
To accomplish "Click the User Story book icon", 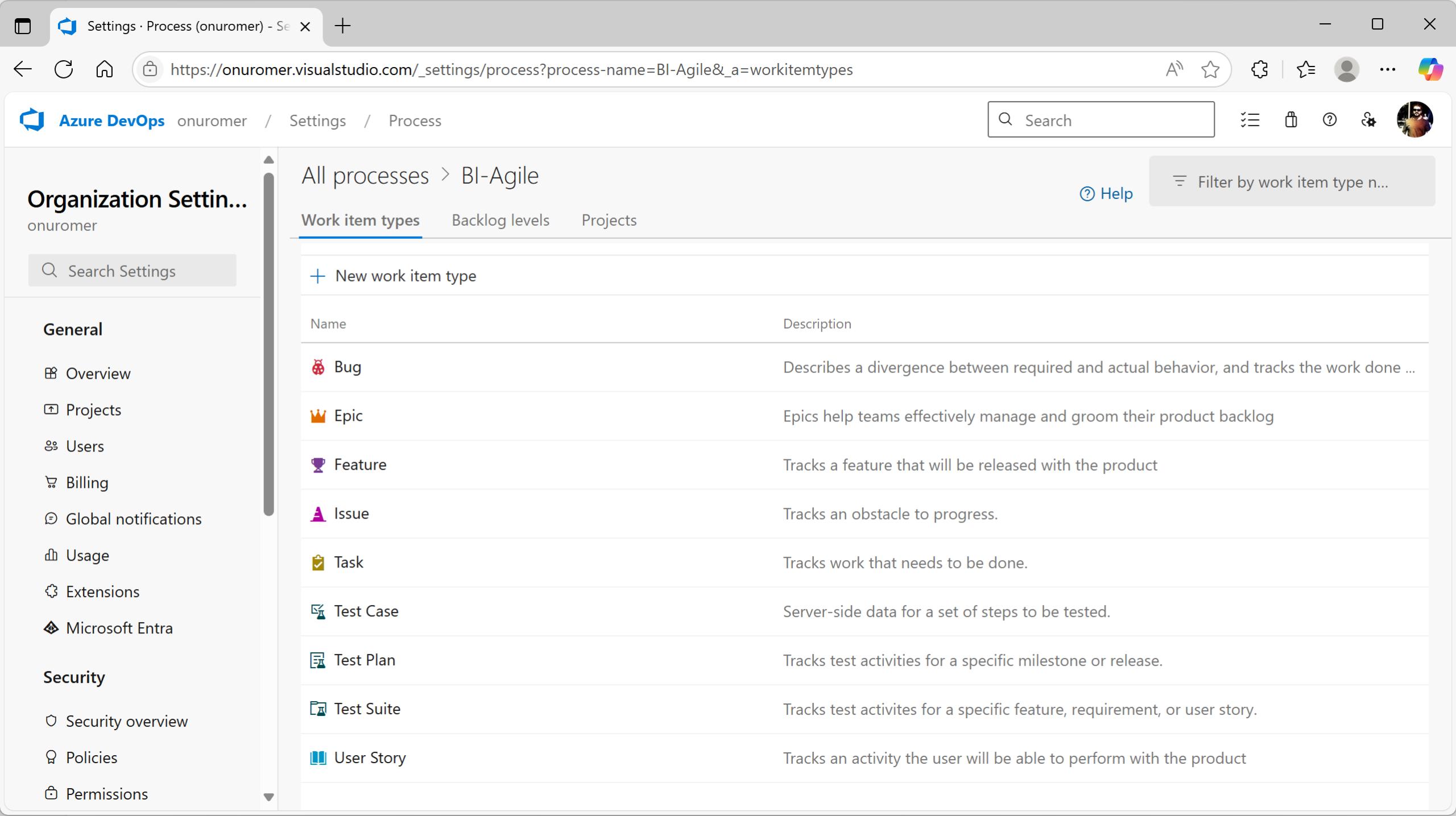I will (x=318, y=759).
